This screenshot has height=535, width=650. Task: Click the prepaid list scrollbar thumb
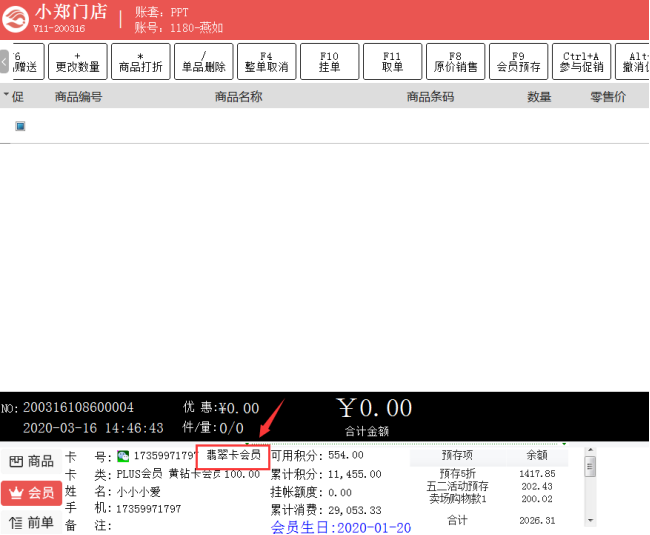pos(590,466)
